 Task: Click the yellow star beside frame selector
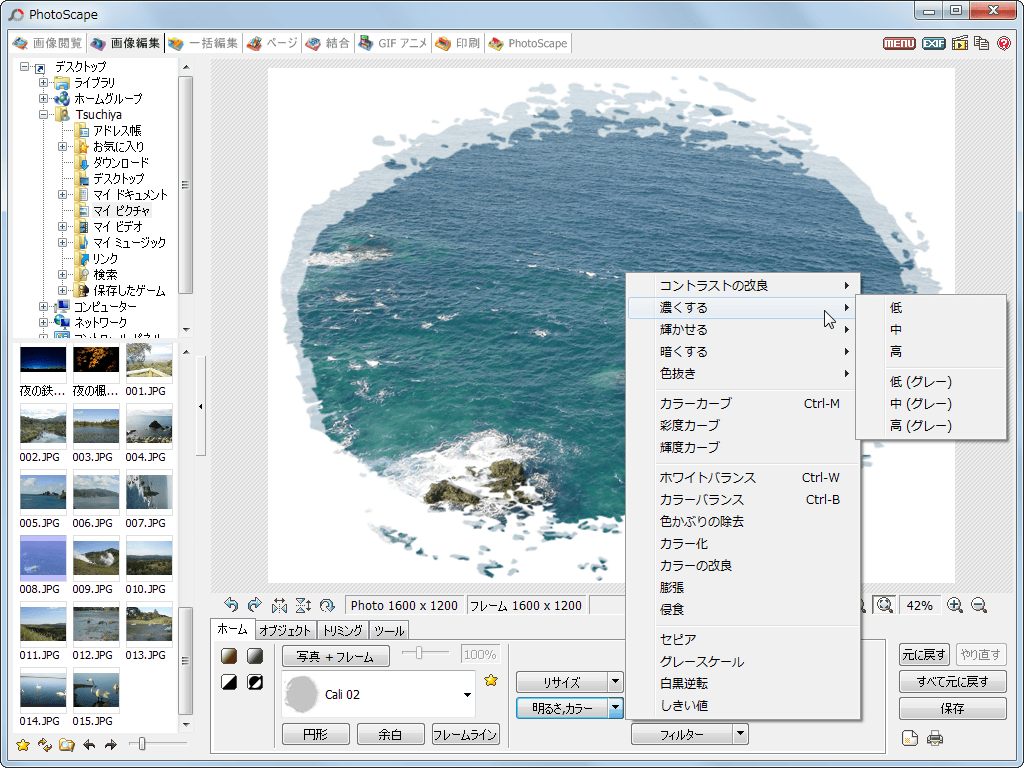[491, 681]
